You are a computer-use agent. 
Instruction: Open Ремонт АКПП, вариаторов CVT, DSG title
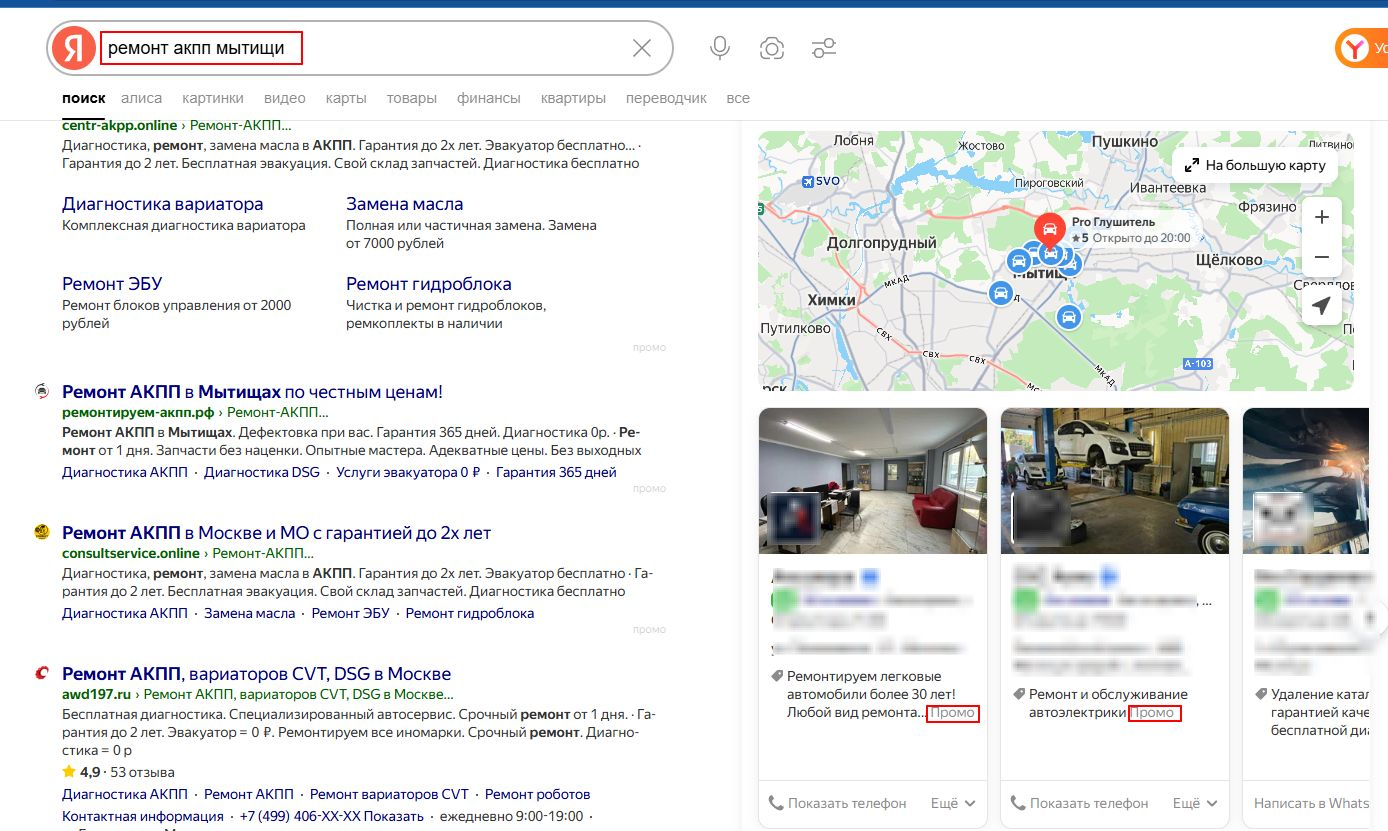coord(257,673)
